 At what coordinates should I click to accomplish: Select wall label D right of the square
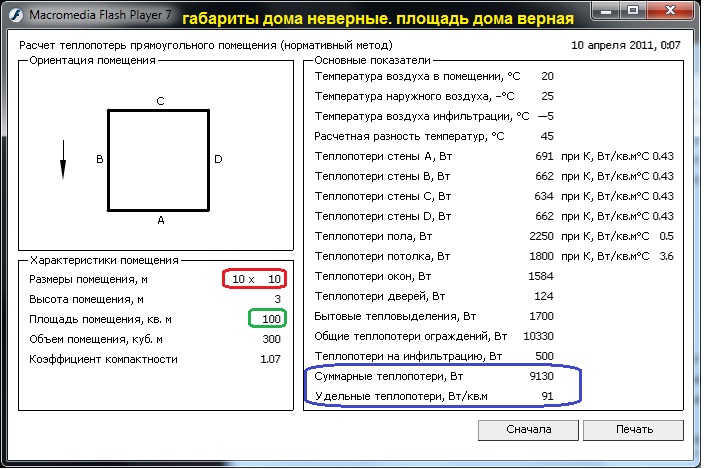[218, 159]
